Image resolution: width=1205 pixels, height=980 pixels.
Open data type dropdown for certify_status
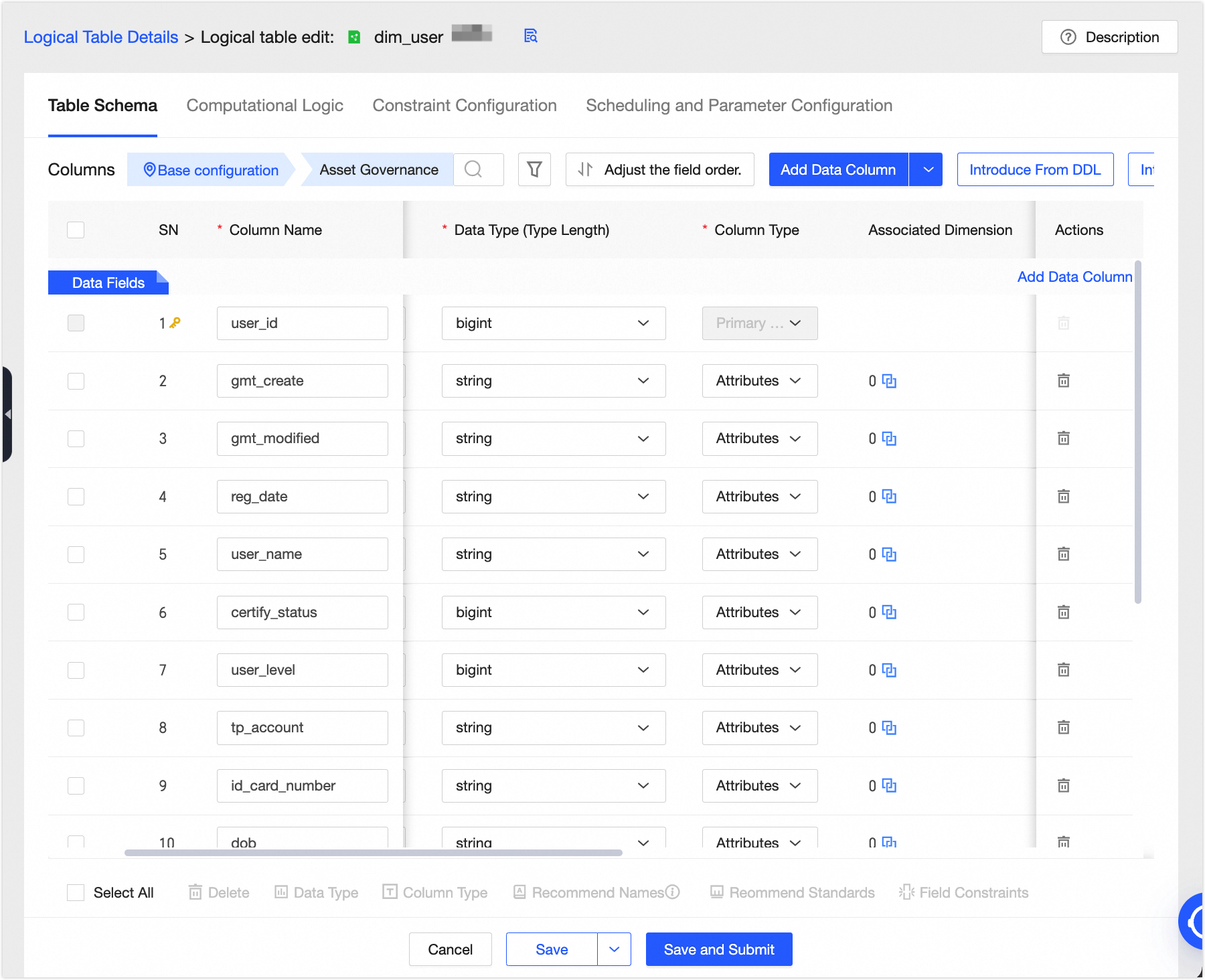(554, 612)
